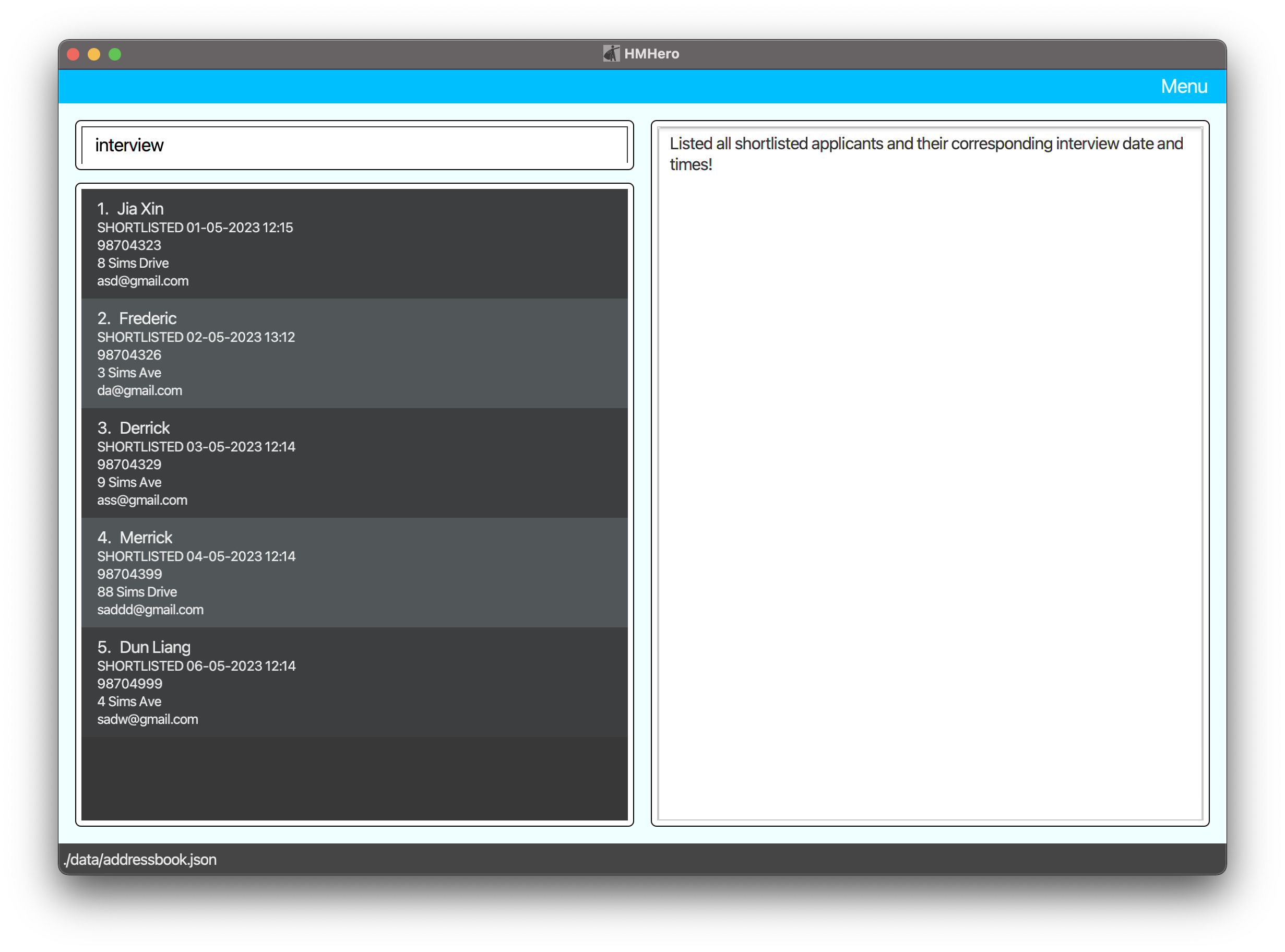
Task: Click Merrick's address 88 Sims Drive
Action: click(137, 592)
